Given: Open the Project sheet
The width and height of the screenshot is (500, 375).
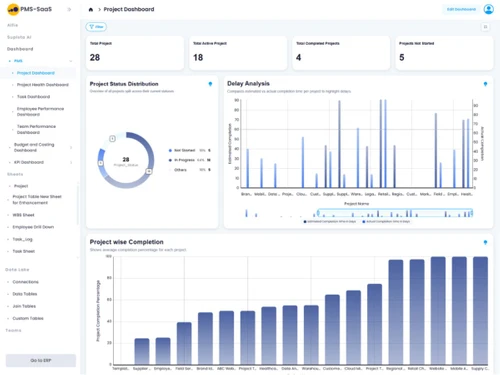Looking at the screenshot, I should (x=21, y=186).
